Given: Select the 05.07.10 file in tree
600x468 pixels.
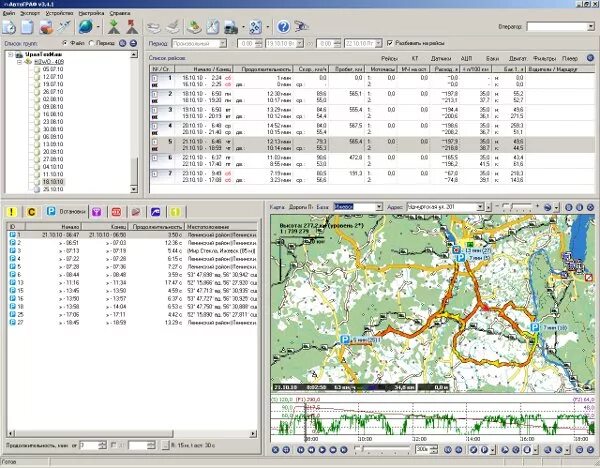Looking at the screenshot, I should coord(53,69).
